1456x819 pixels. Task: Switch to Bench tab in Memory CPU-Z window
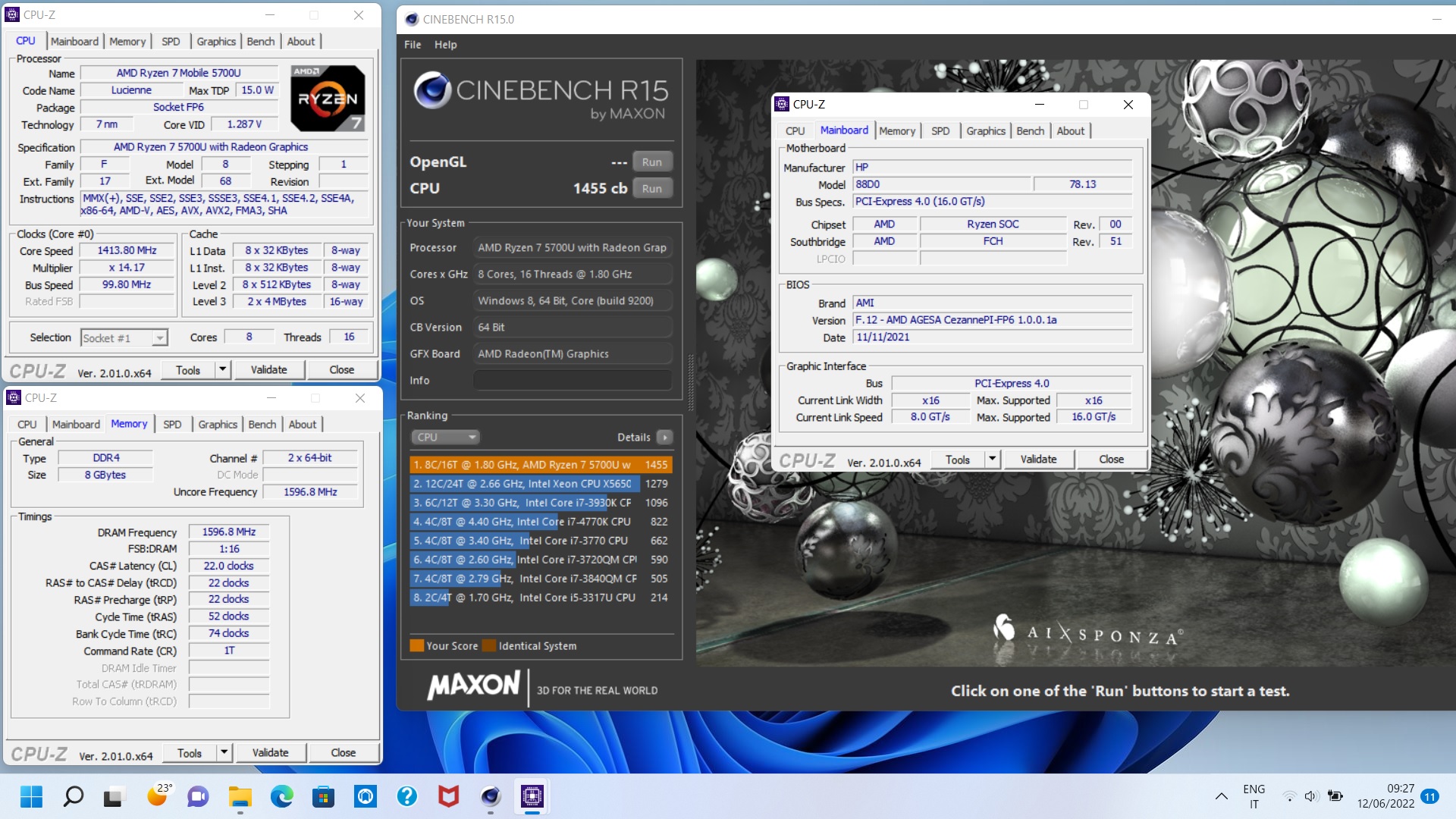tap(262, 424)
